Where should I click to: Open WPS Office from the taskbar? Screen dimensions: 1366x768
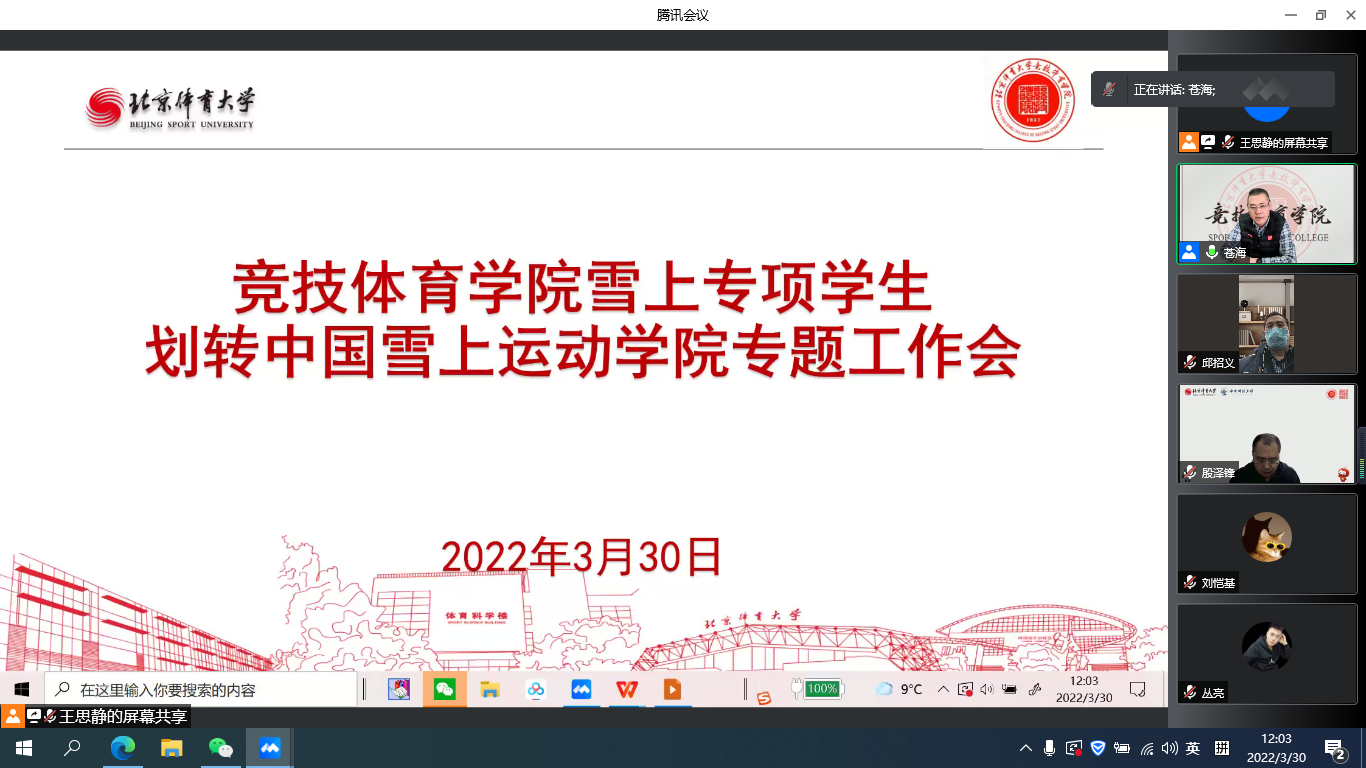[626, 689]
